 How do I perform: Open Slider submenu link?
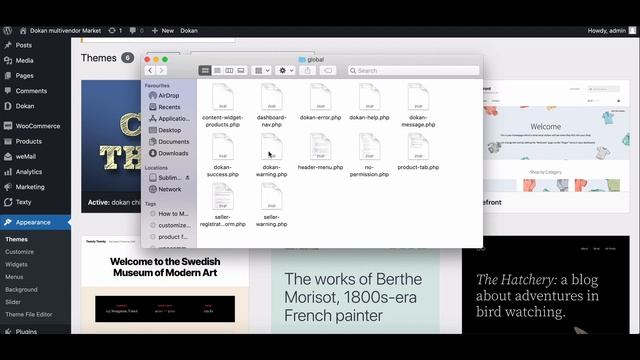(13, 302)
